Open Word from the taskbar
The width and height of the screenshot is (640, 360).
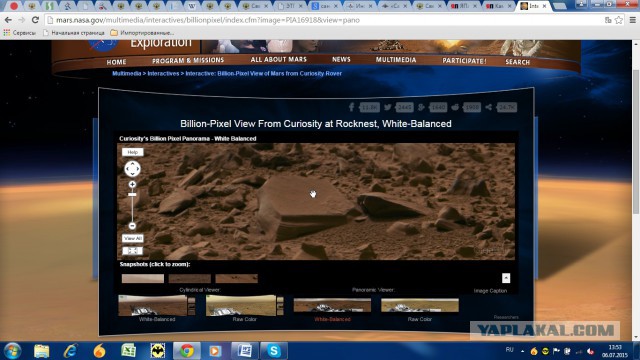click(245, 351)
